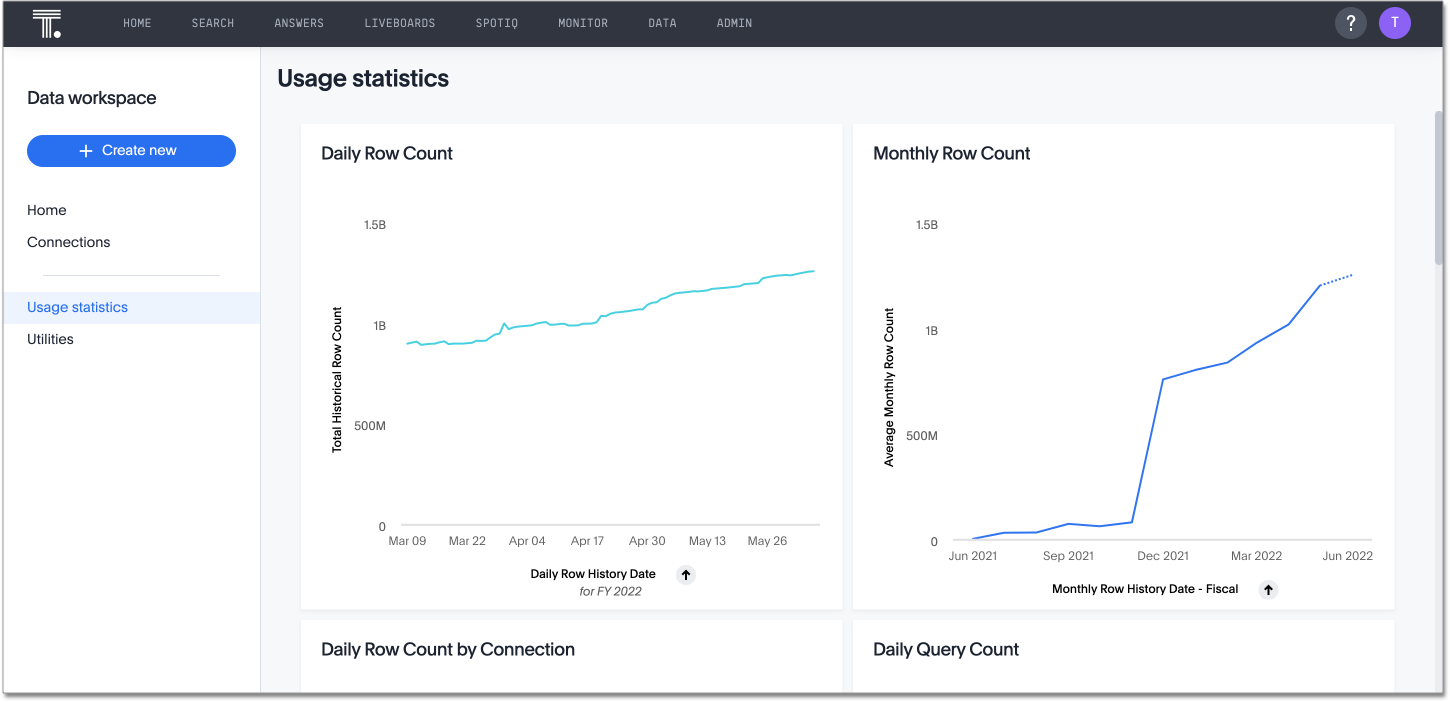
Task: Open the Monitor page
Action: click(583, 22)
